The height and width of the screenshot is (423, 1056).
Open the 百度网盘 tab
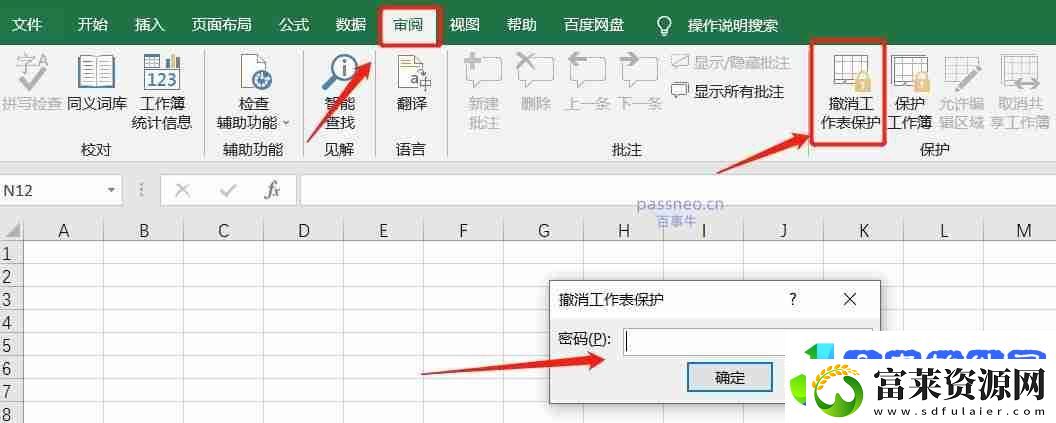pos(594,25)
